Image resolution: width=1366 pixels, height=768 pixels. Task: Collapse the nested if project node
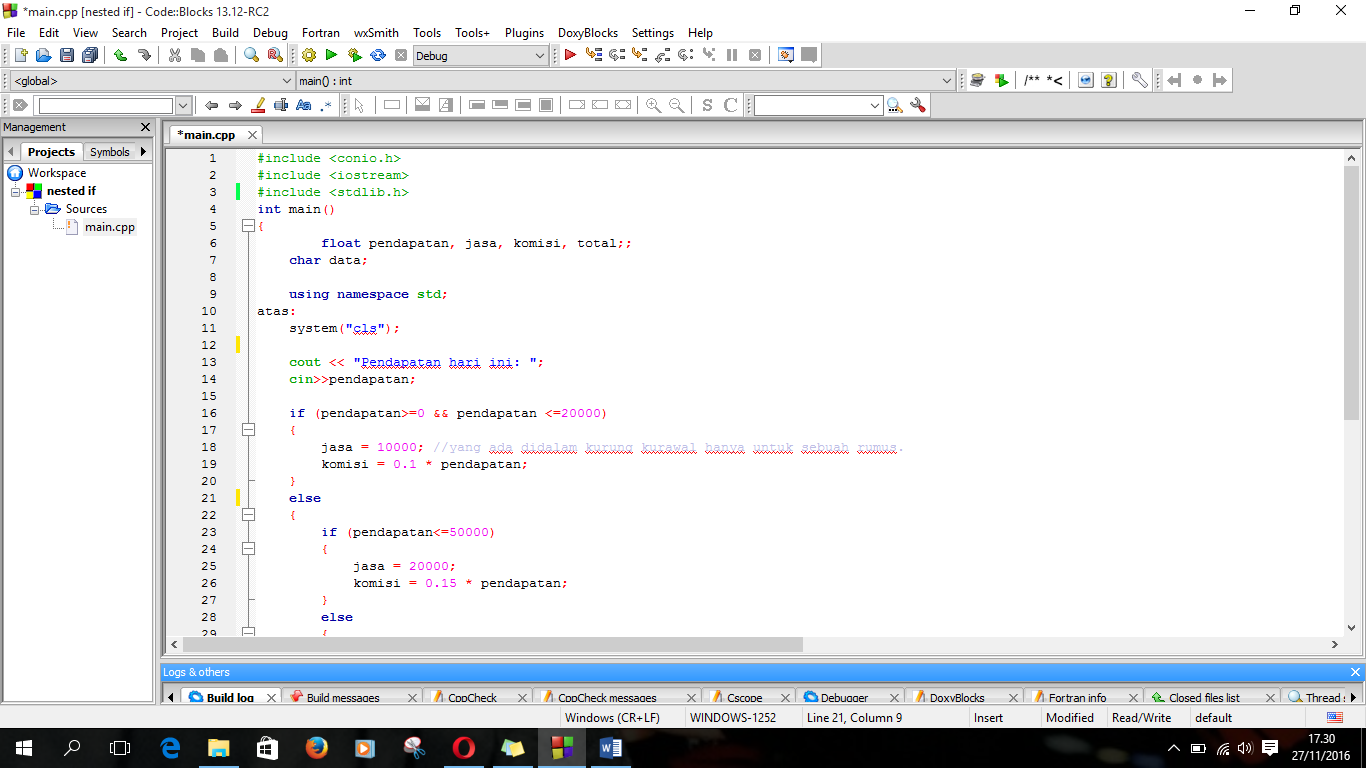(x=15, y=191)
